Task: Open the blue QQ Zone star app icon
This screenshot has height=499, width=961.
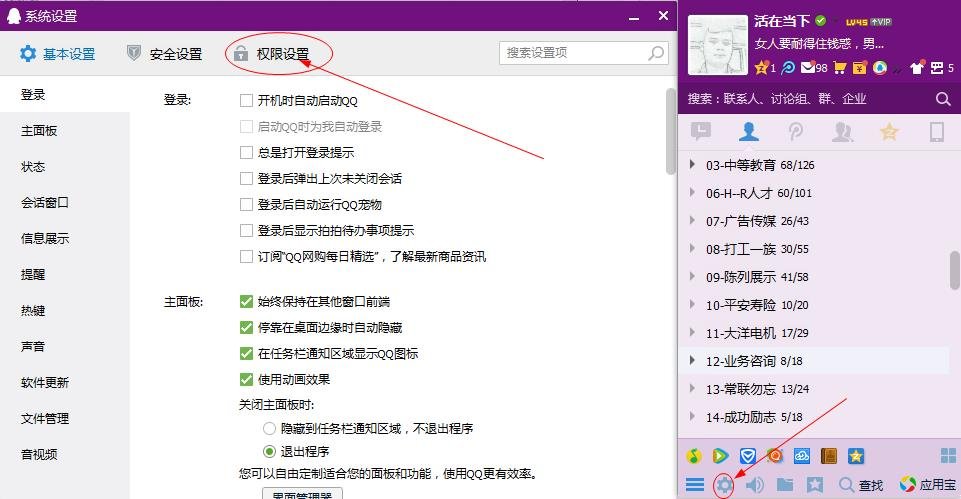Action: click(856, 456)
